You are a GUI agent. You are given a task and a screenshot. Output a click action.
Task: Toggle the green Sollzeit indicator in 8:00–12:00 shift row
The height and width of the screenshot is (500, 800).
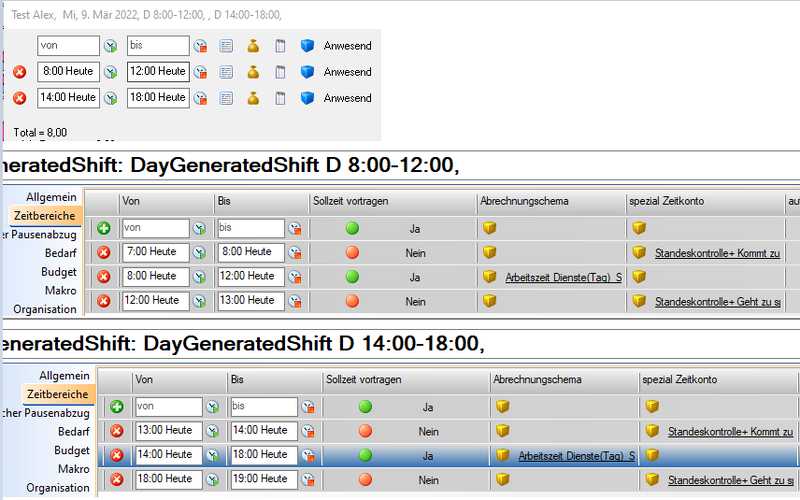coord(352,277)
